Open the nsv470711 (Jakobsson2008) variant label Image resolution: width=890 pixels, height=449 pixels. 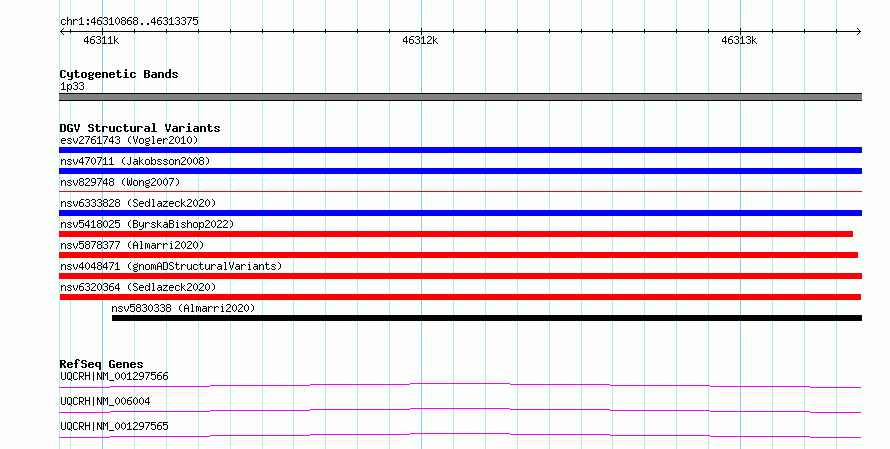[135, 161]
